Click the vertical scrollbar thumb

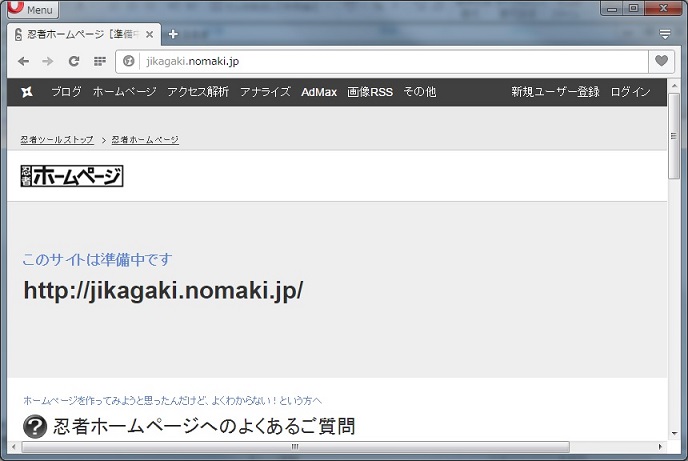[x=674, y=136]
